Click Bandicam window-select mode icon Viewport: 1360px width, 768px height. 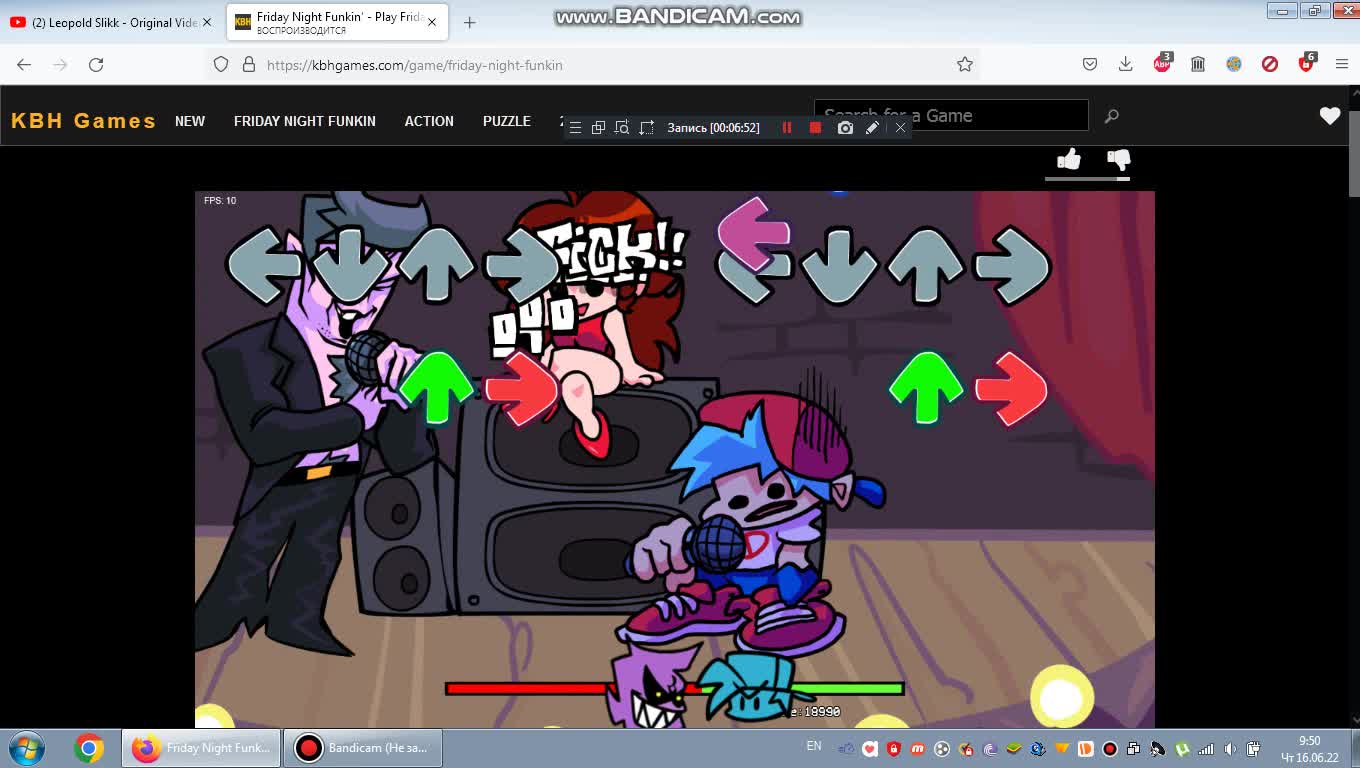[598, 128]
